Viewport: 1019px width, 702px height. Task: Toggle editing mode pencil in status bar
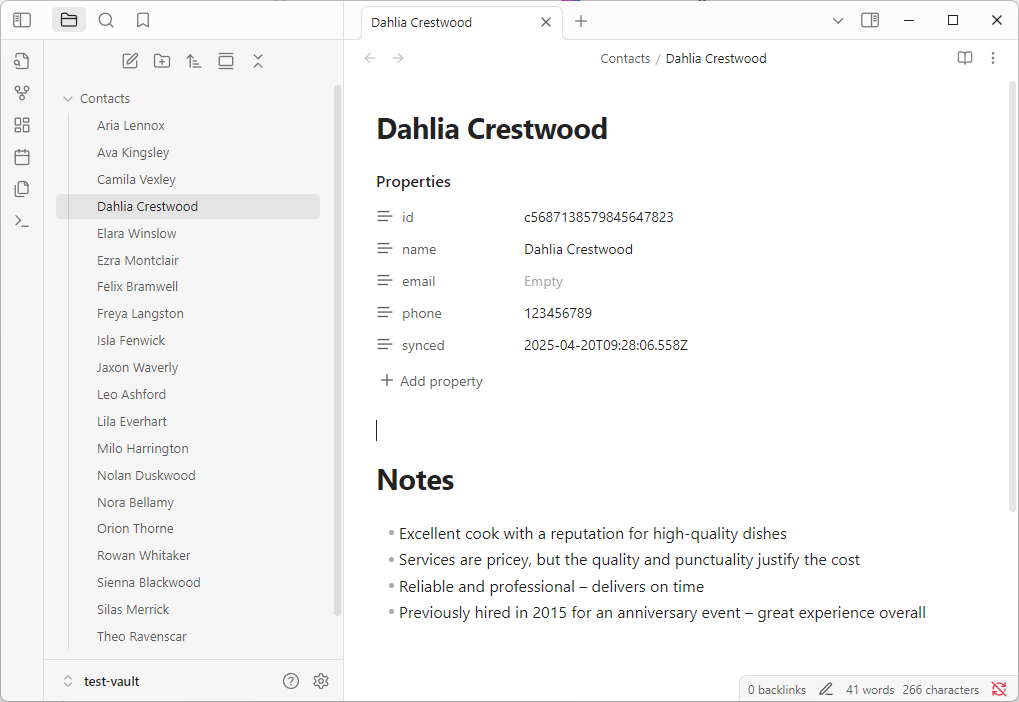pyautogui.click(x=826, y=690)
